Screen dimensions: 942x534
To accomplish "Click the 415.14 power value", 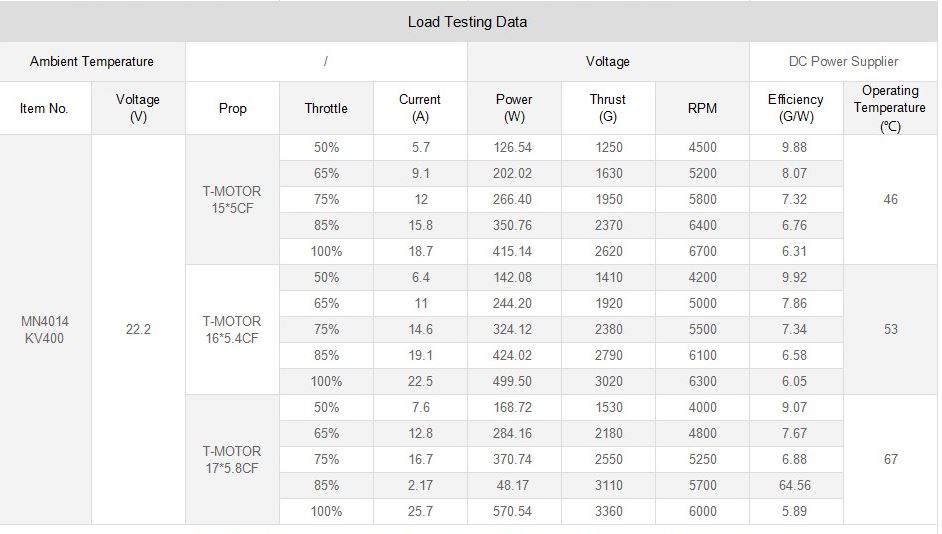I will click(x=514, y=251).
